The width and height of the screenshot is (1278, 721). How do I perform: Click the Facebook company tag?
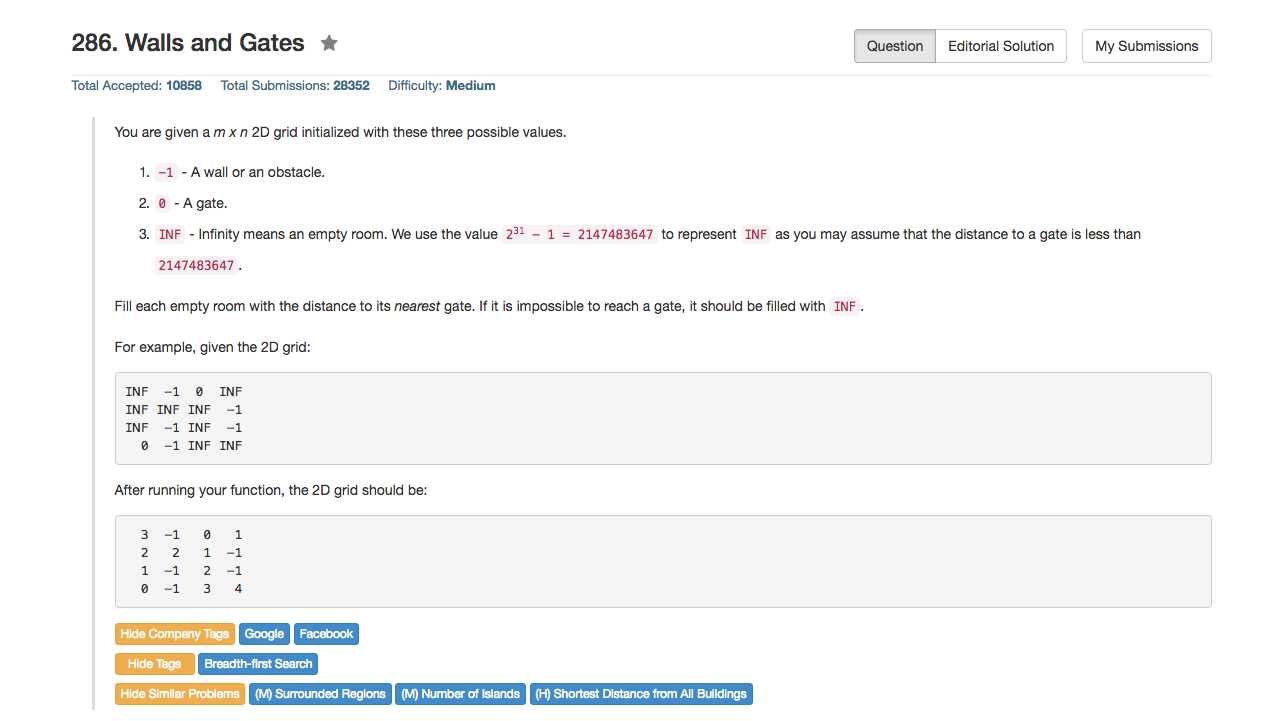point(326,634)
